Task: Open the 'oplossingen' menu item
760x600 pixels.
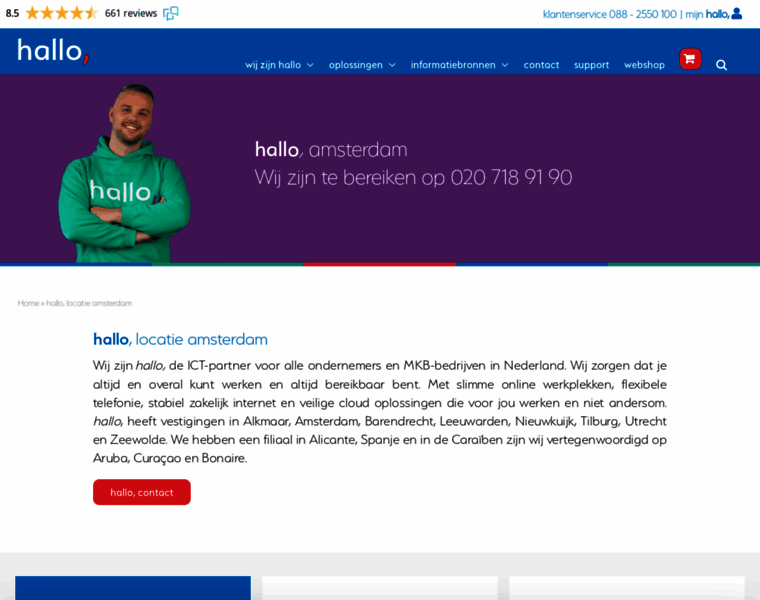Action: point(356,65)
